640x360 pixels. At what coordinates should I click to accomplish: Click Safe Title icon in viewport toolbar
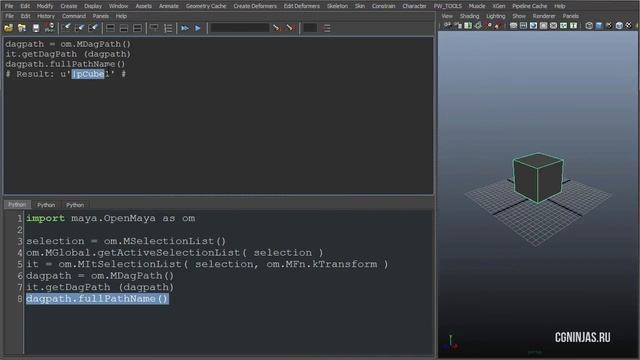point(573,25)
